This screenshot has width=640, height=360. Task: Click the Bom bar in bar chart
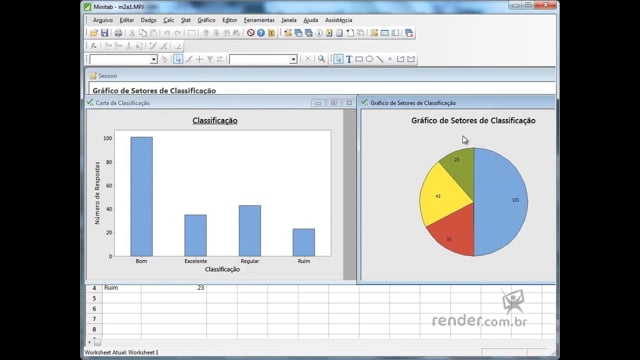(142, 197)
